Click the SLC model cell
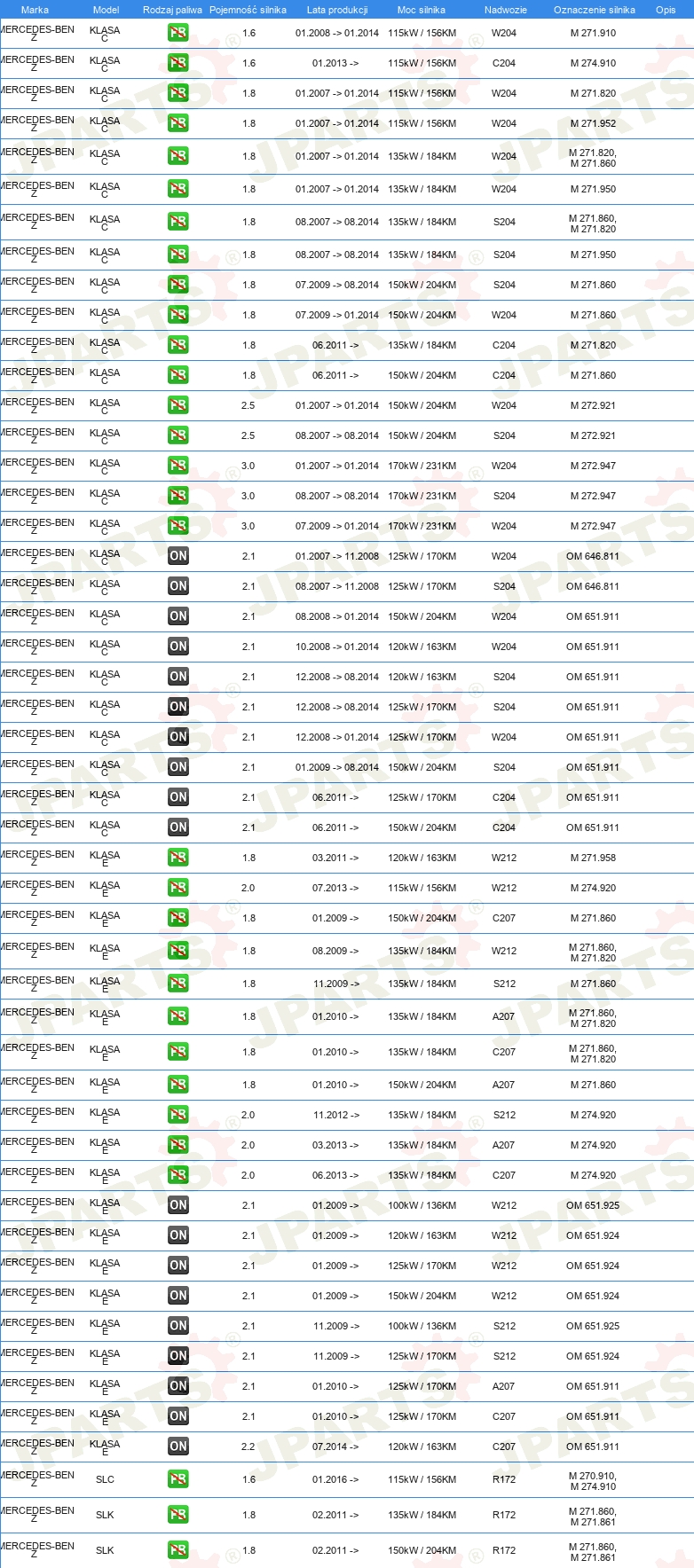This screenshot has width=694, height=1568. (105, 1479)
